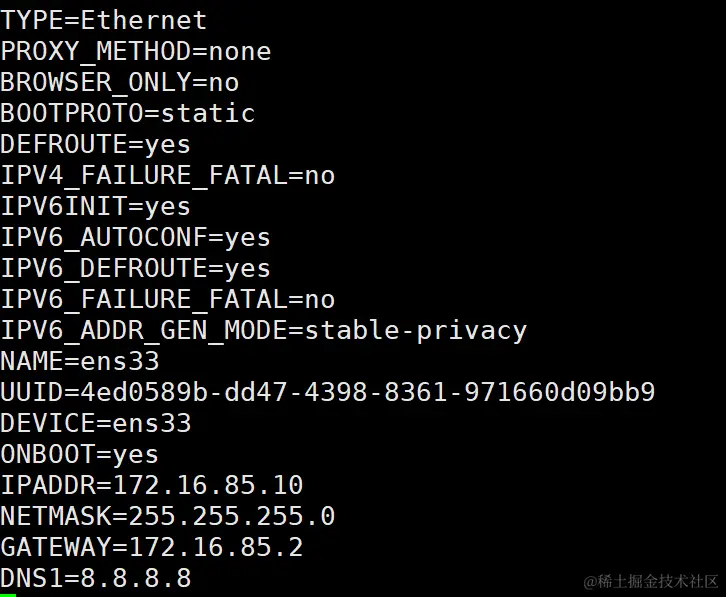The width and height of the screenshot is (726, 597).
Task: Click the stable-privacy value
Action: point(416,330)
